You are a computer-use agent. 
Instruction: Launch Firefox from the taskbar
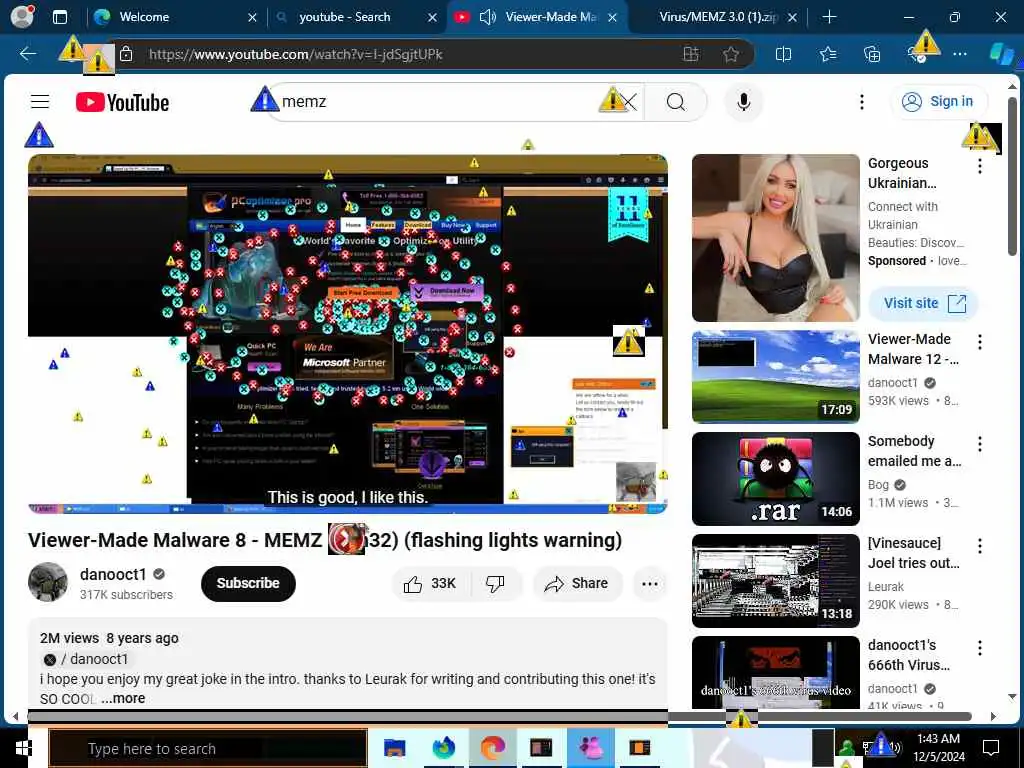(443, 748)
